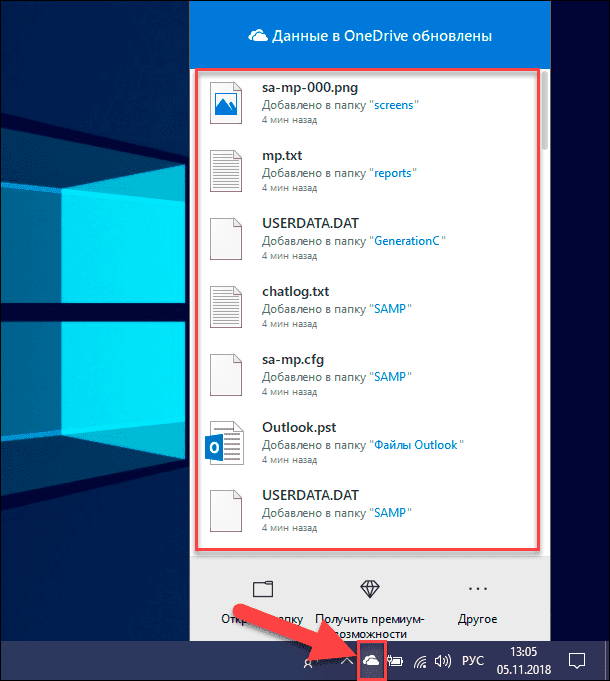Open the "reports" folder link
The width and height of the screenshot is (610, 681).
[392, 173]
